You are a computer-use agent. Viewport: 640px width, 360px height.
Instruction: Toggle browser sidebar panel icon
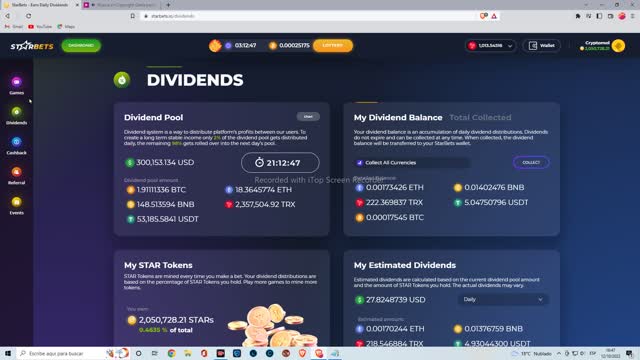point(599,16)
